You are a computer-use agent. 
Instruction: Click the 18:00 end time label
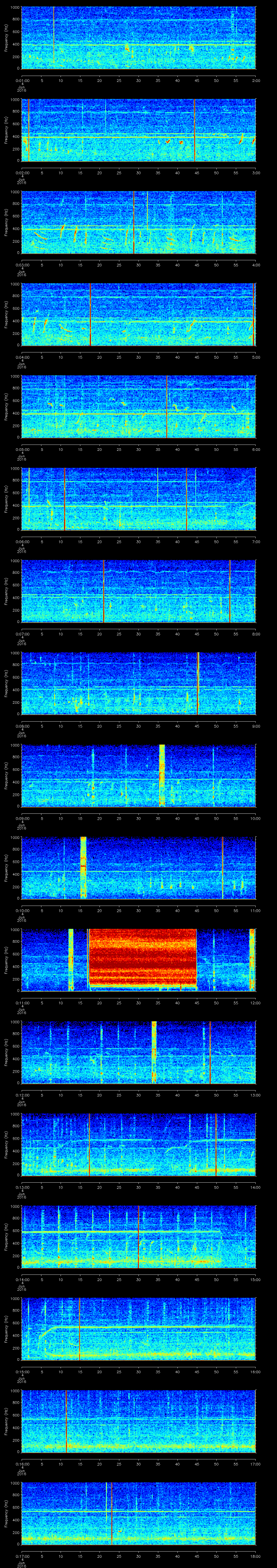click(255, 1556)
